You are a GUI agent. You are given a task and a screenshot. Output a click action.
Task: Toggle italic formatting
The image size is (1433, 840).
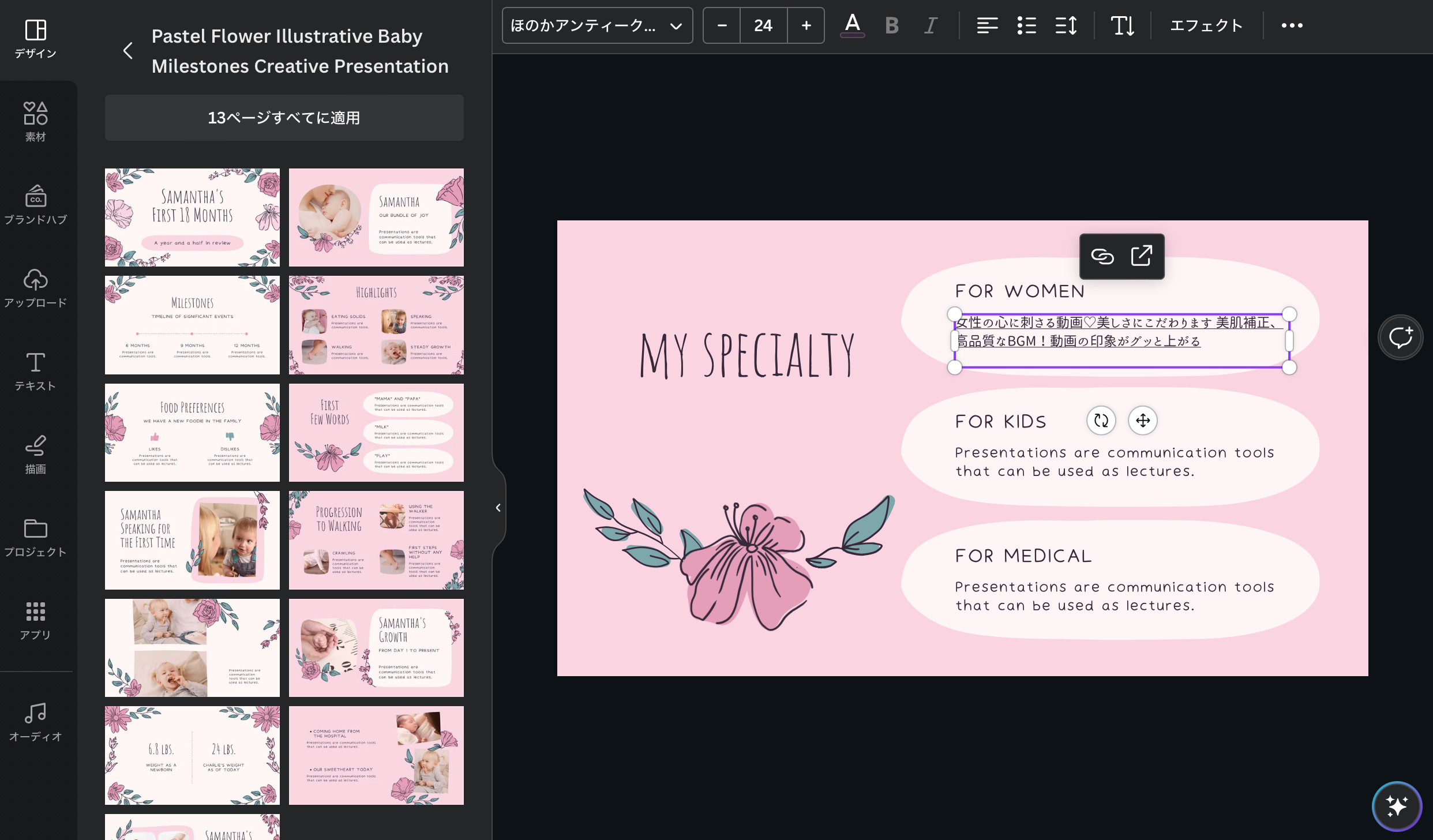[x=930, y=25]
